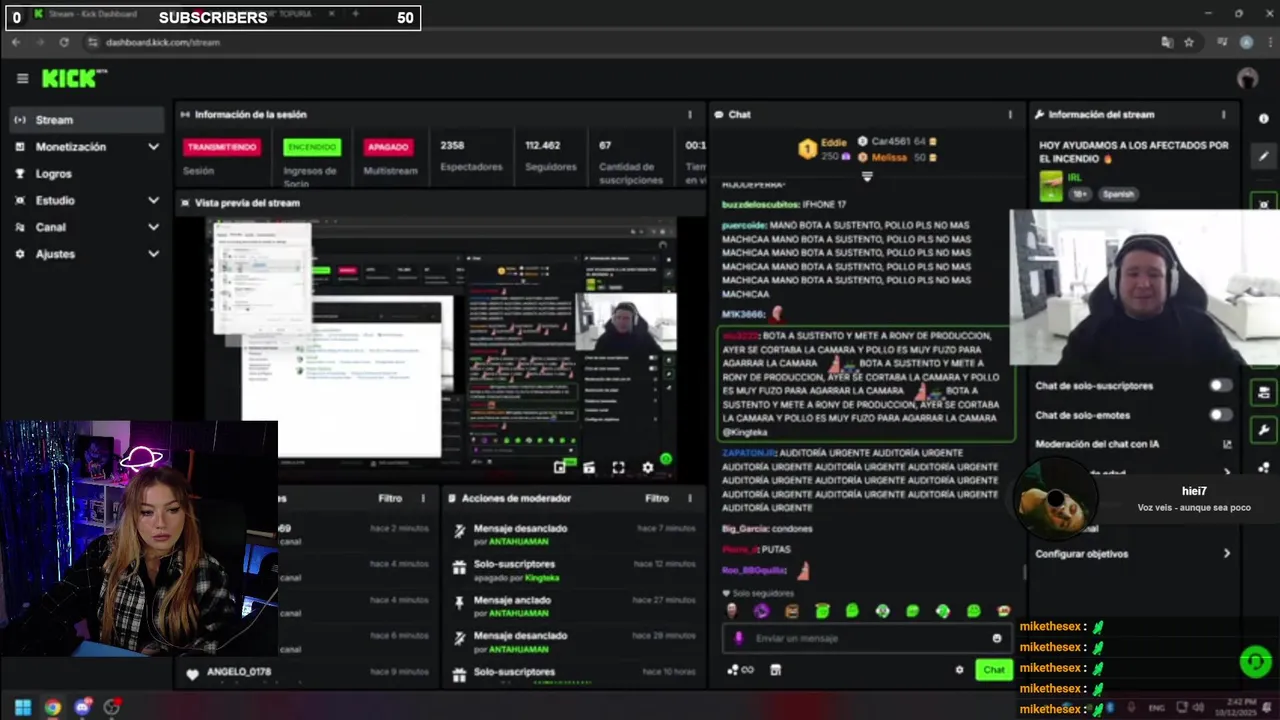Open Acciones de moderador options menu
1280x720 pixels.
(x=690, y=498)
